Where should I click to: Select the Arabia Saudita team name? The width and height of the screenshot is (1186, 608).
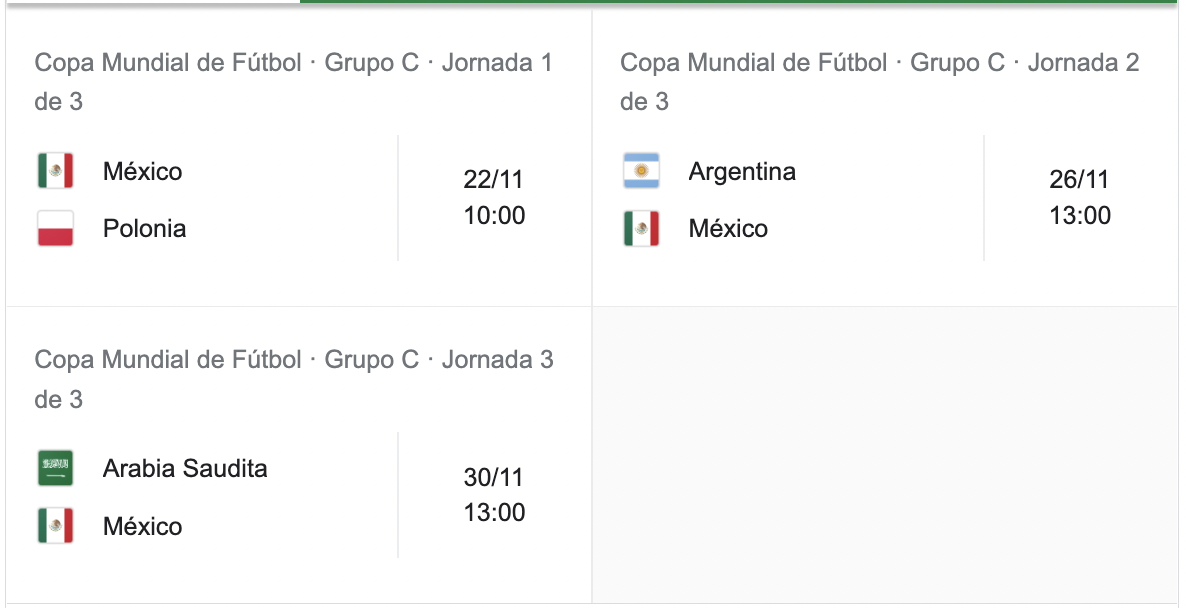185,468
